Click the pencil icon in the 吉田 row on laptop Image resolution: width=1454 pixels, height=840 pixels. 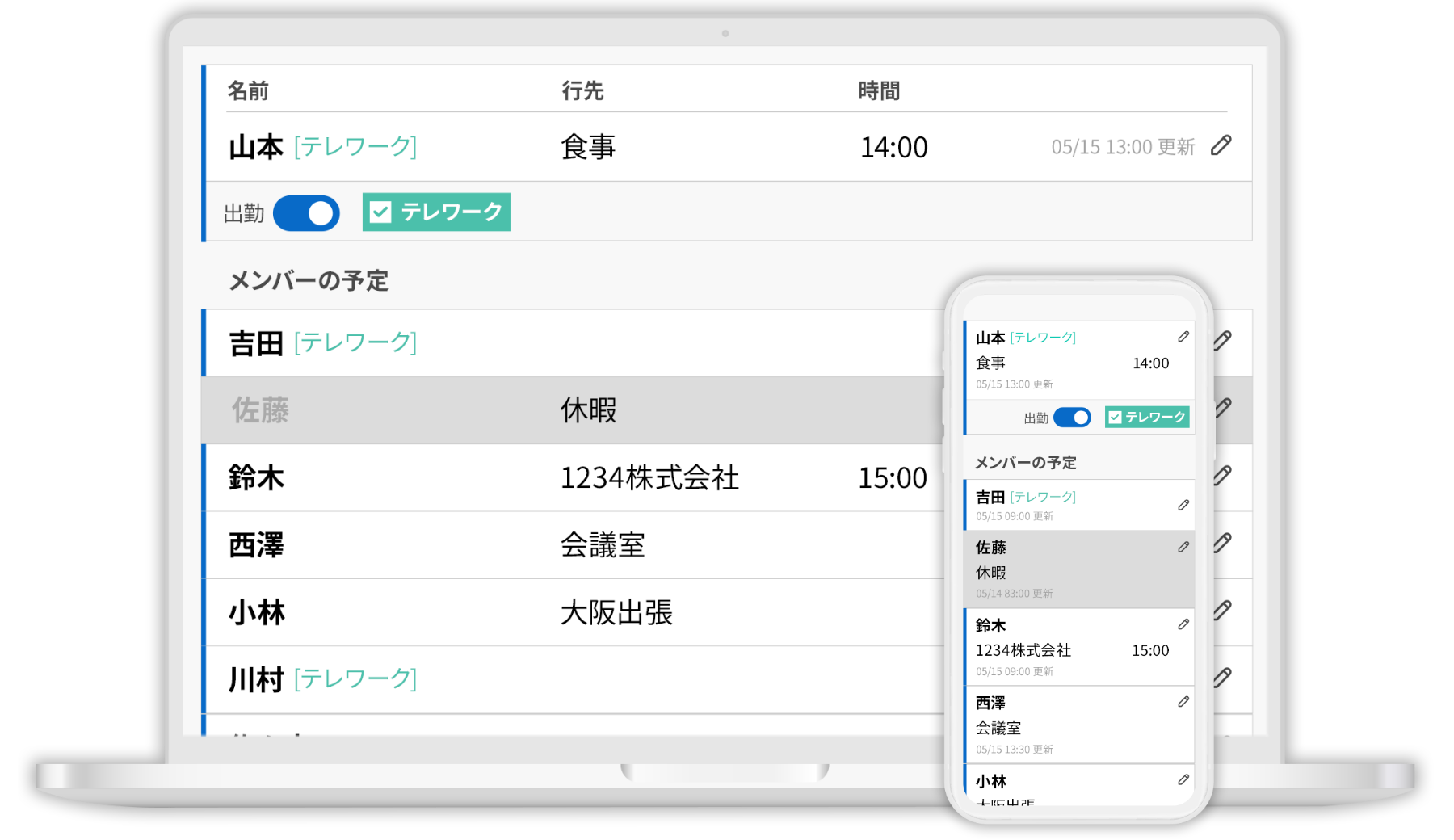point(1223,341)
